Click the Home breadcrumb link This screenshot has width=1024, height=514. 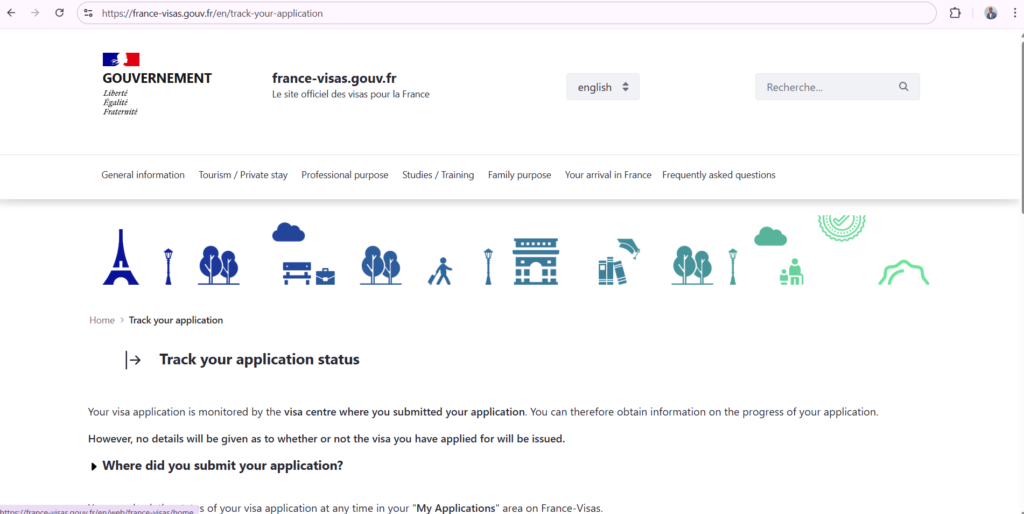pyautogui.click(x=102, y=320)
